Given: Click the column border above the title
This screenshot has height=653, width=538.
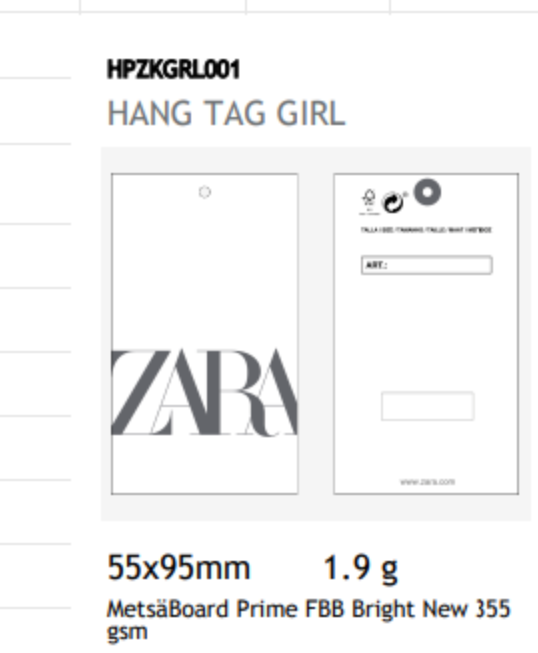Looking at the screenshot, I should 246,7.
